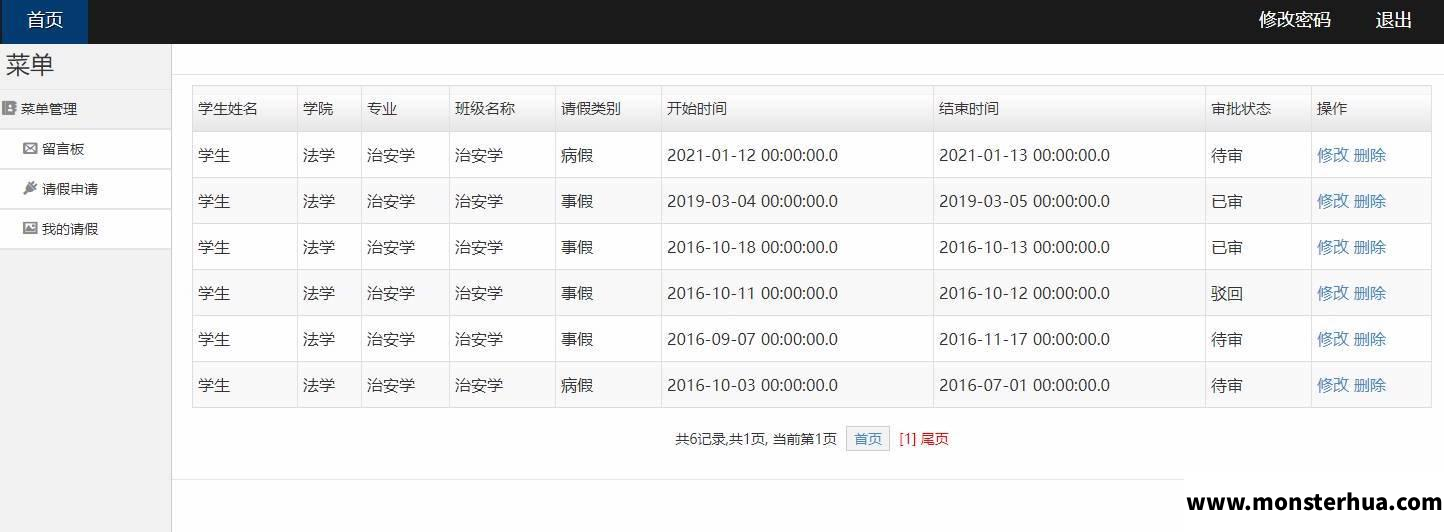Viewport: 1444px width, 532px height.
Task: Open the 我的请假 menu item
Action: (86, 229)
